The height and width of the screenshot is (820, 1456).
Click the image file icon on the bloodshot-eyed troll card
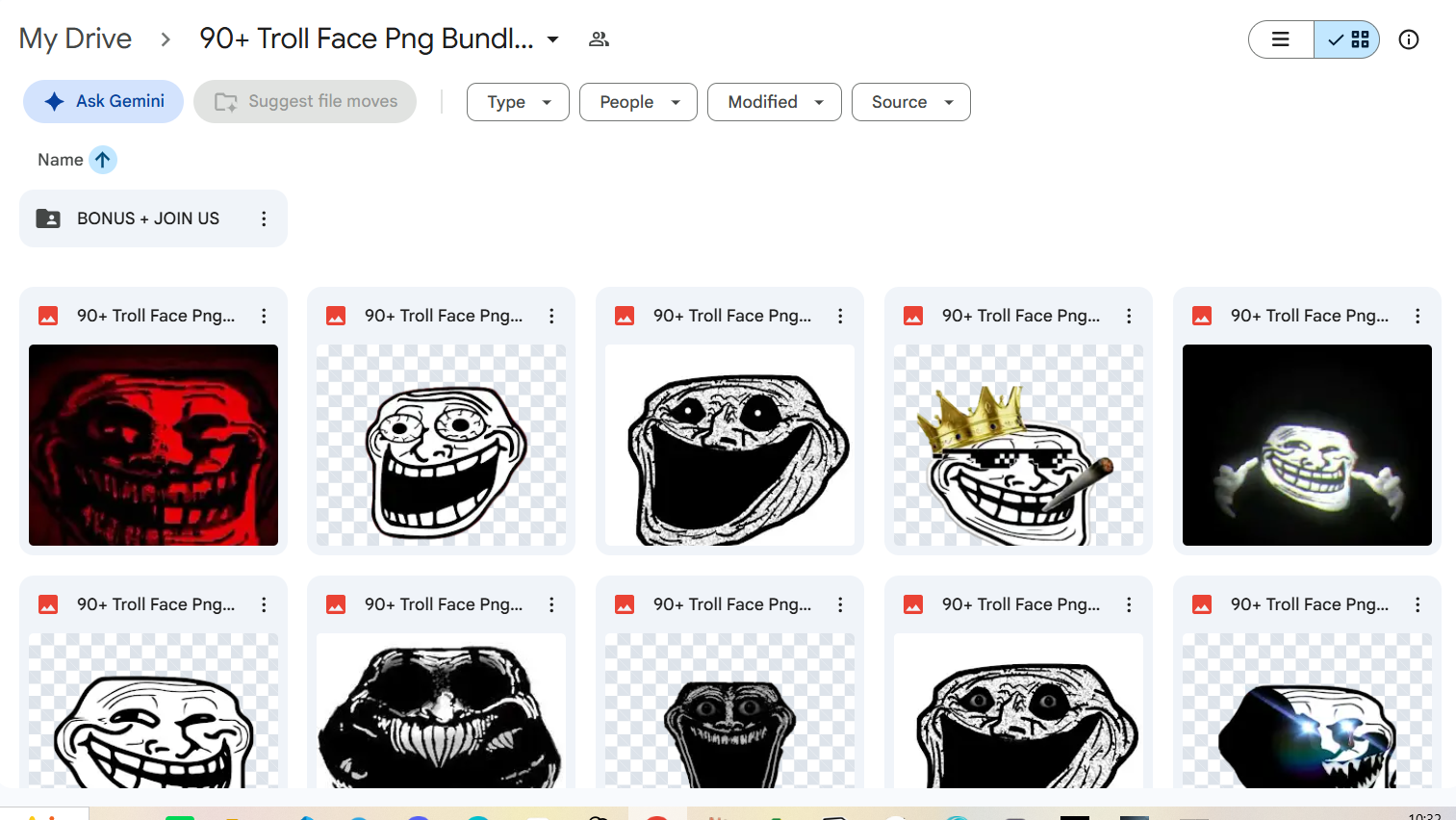pos(336,316)
